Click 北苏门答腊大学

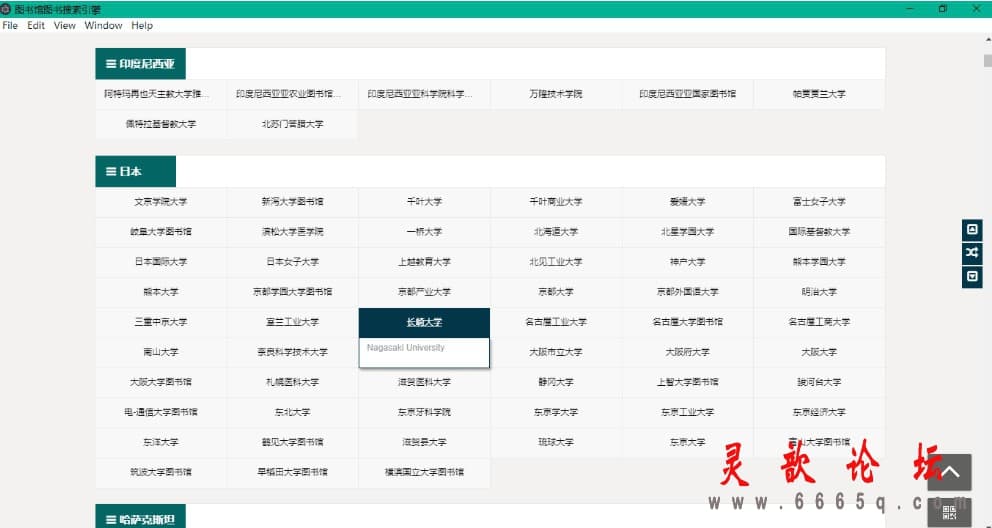(x=292, y=124)
